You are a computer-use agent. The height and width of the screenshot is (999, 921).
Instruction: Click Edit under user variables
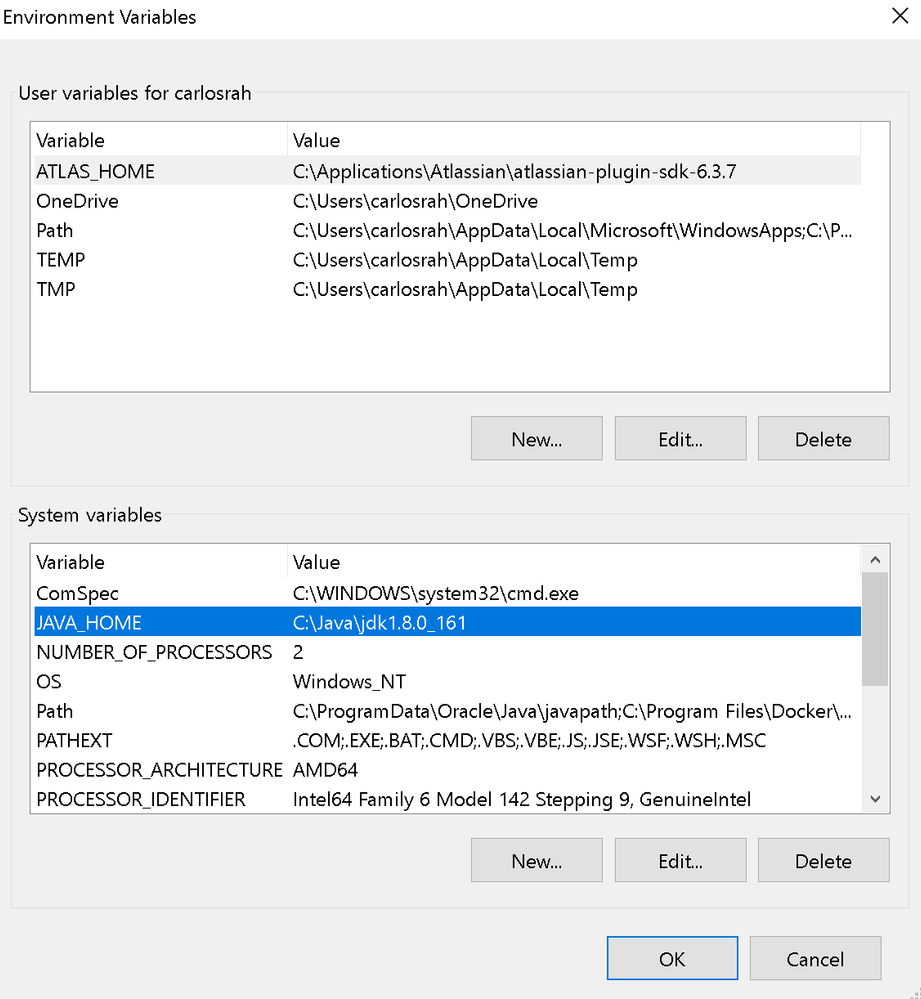pyautogui.click(x=680, y=438)
